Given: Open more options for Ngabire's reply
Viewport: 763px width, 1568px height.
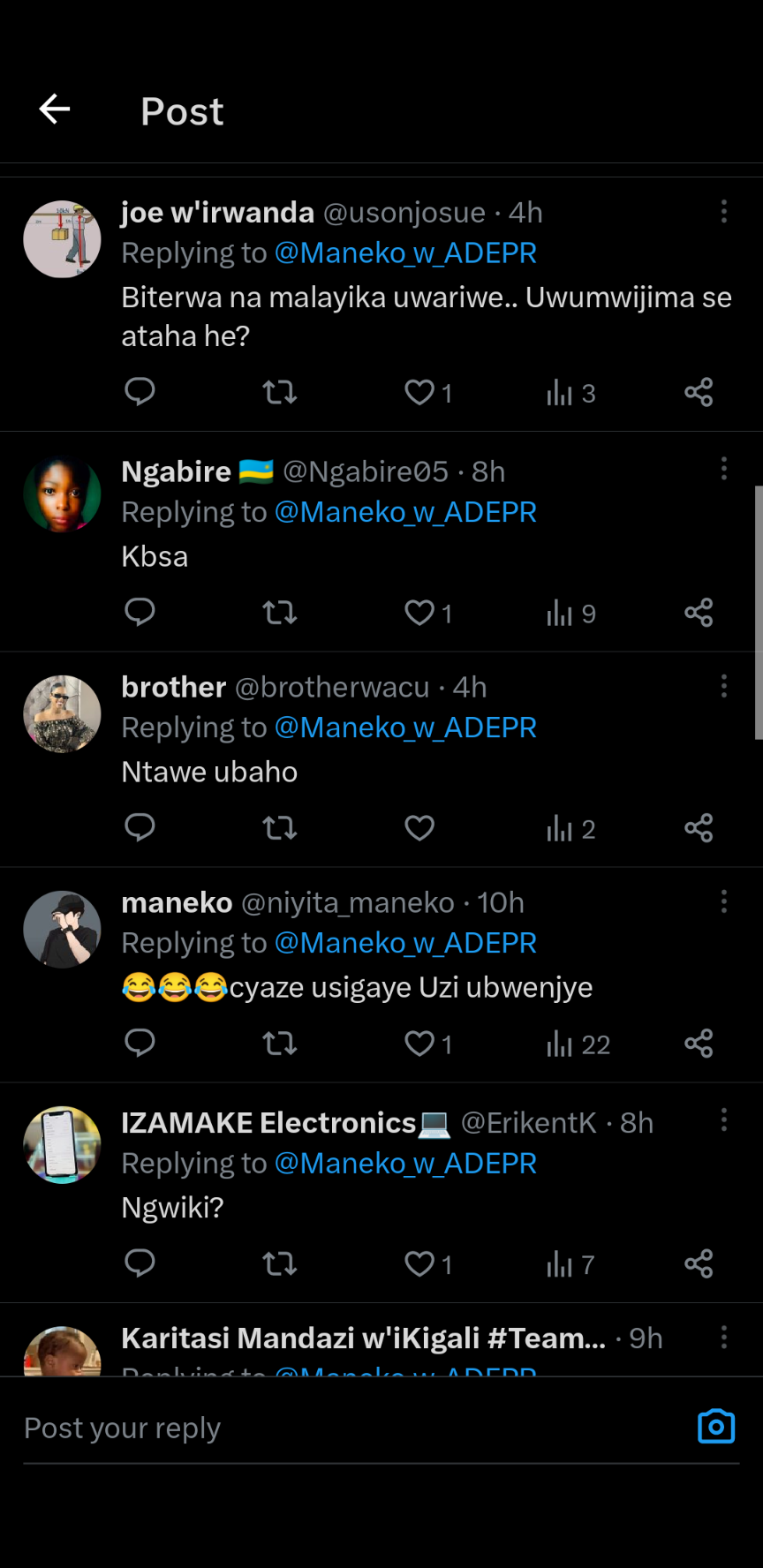Looking at the screenshot, I should 724,469.
